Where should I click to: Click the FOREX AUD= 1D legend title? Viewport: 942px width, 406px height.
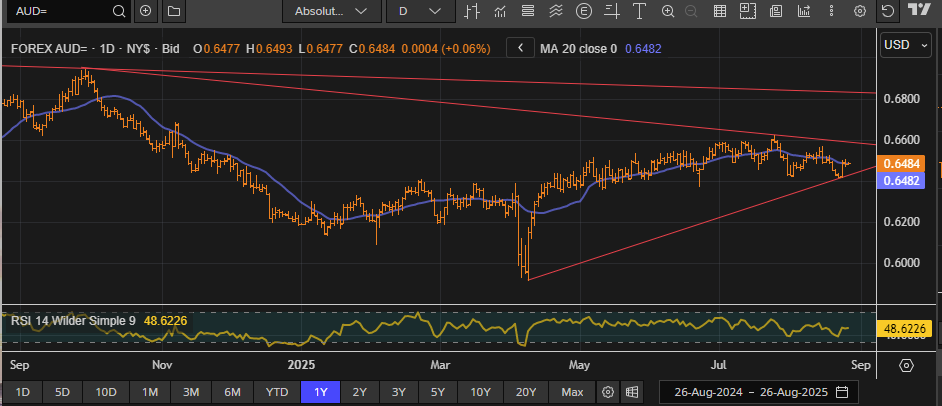click(x=95, y=49)
